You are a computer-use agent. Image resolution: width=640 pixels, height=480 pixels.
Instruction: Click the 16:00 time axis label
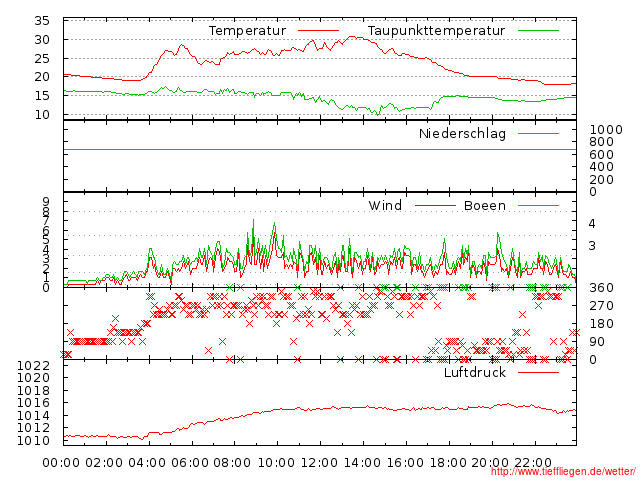(405, 462)
